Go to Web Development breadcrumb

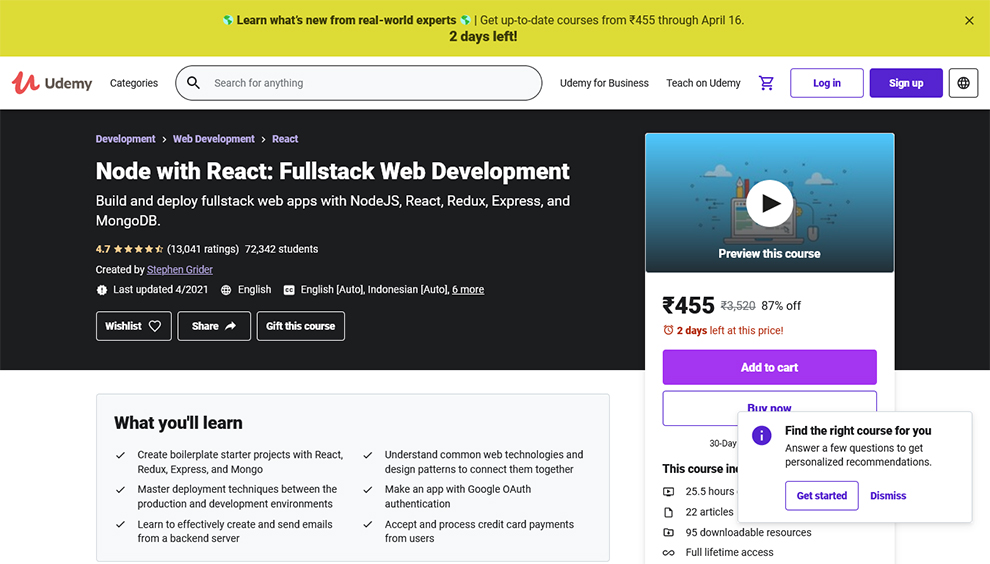tap(213, 139)
